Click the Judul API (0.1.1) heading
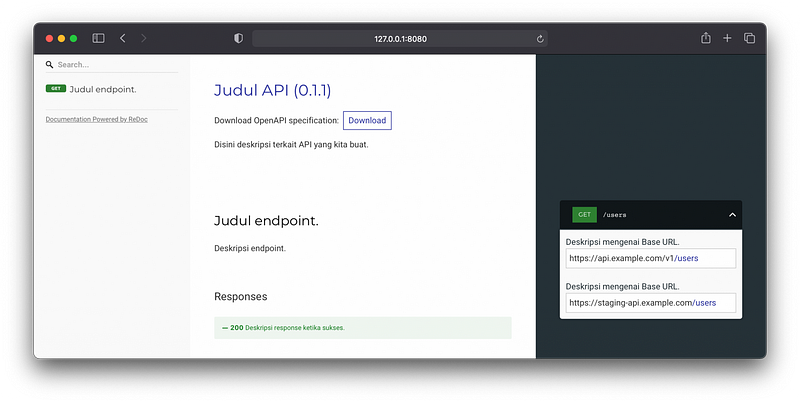This screenshot has height=403, width=800. [x=272, y=90]
